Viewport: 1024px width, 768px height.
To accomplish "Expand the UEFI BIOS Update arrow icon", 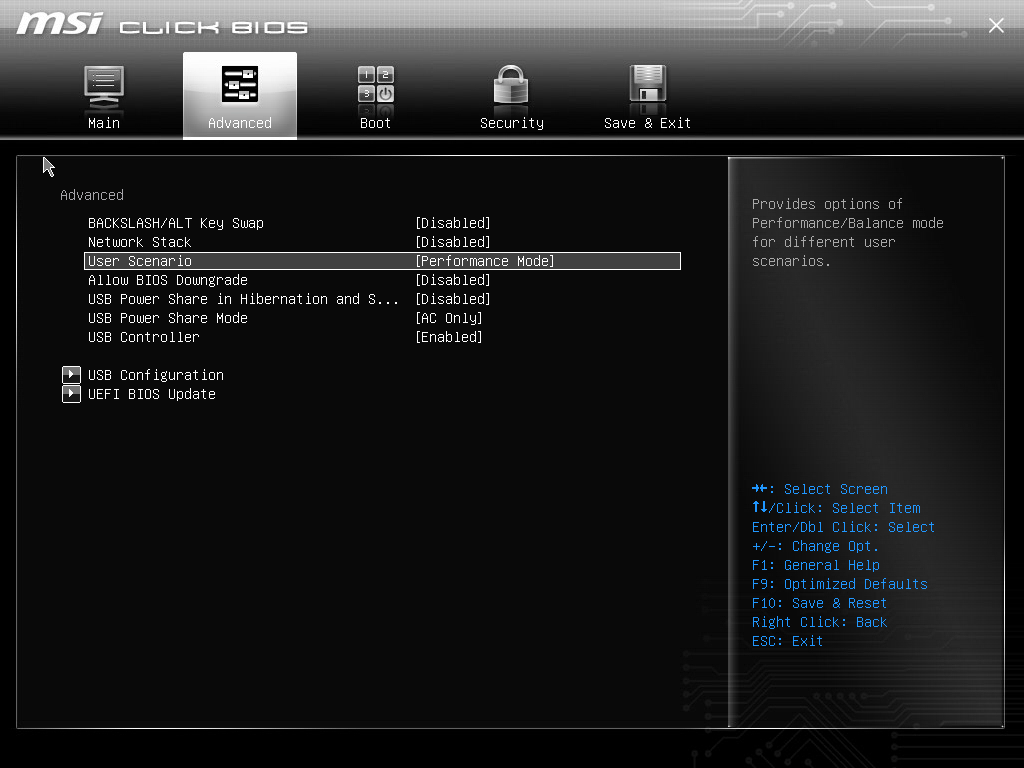I will 71,394.
